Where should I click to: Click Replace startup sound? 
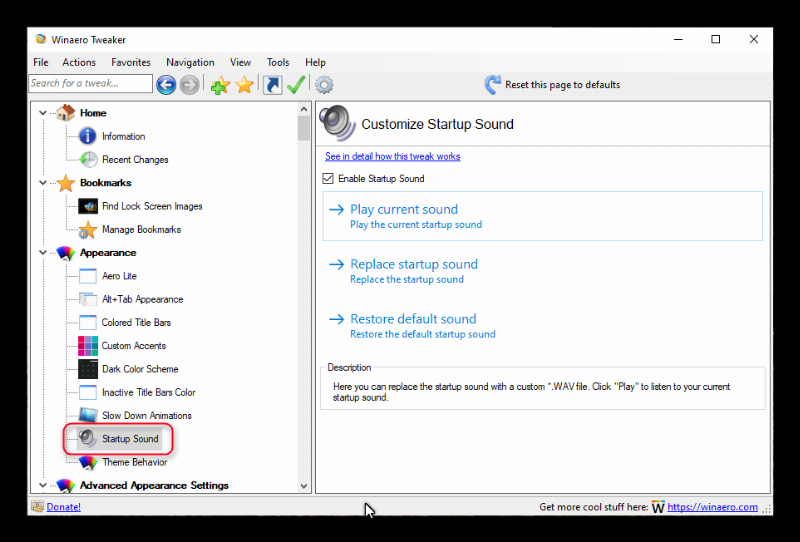tap(413, 265)
